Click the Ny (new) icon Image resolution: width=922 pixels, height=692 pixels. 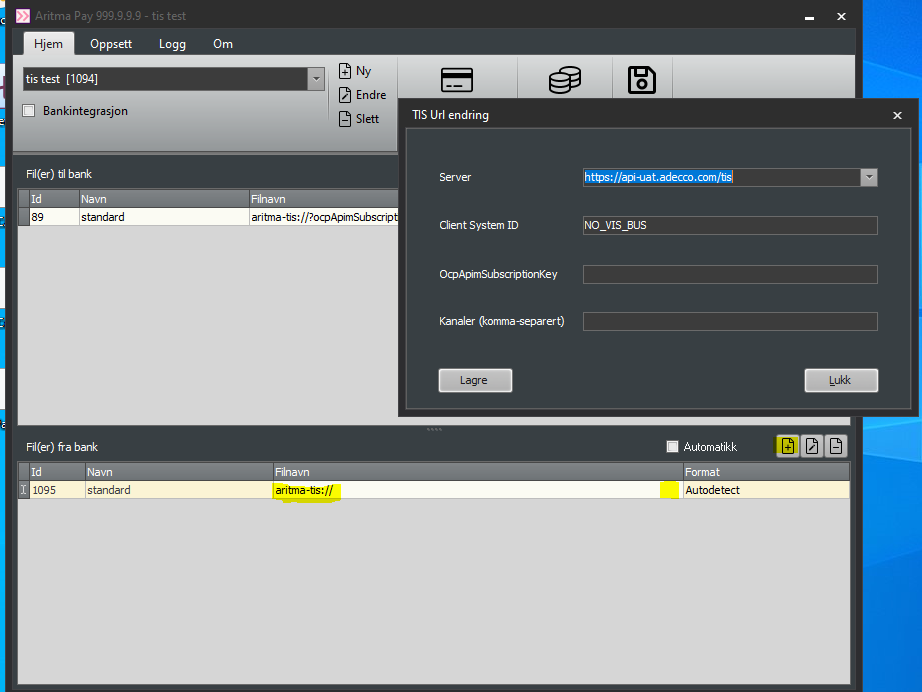click(345, 71)
